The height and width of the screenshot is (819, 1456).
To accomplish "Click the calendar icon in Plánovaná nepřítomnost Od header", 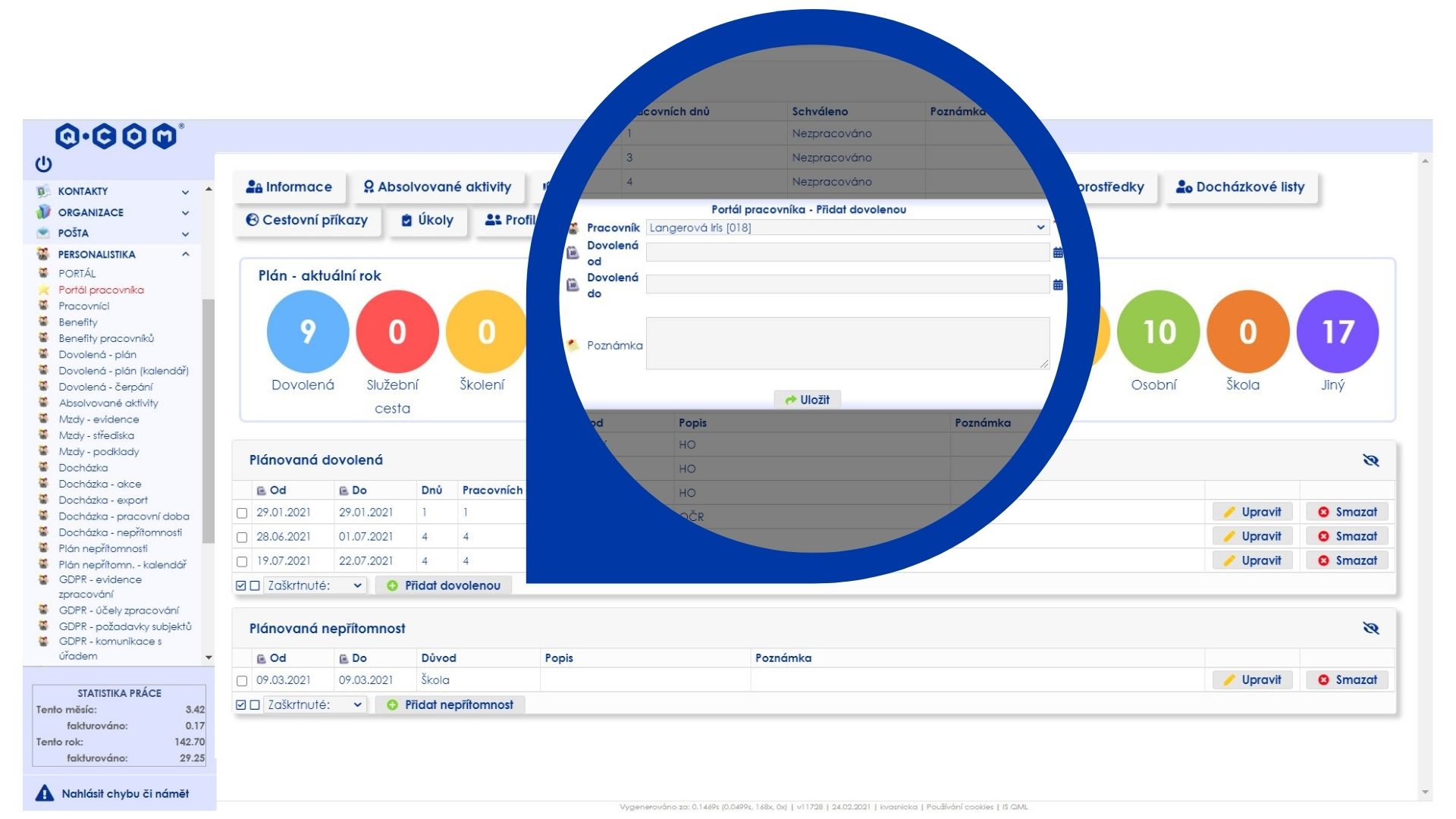I will [261, 658].
